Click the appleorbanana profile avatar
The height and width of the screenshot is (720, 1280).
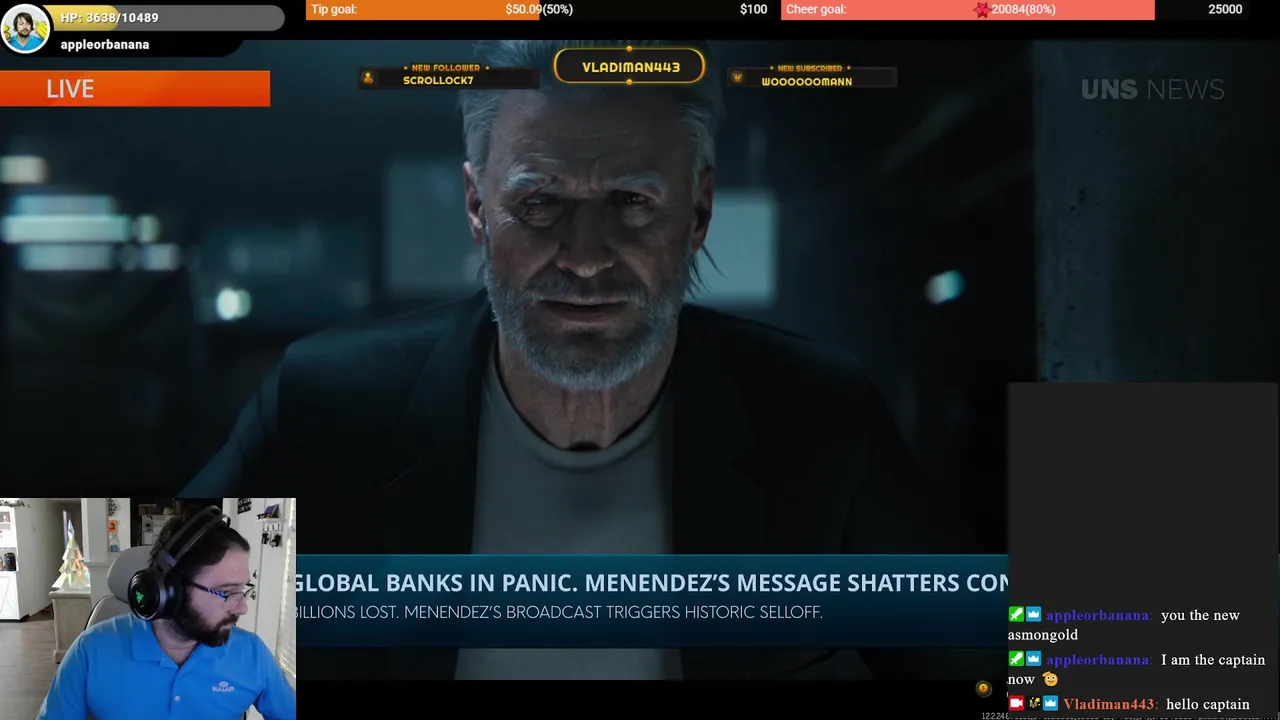(x=25, y=29)
